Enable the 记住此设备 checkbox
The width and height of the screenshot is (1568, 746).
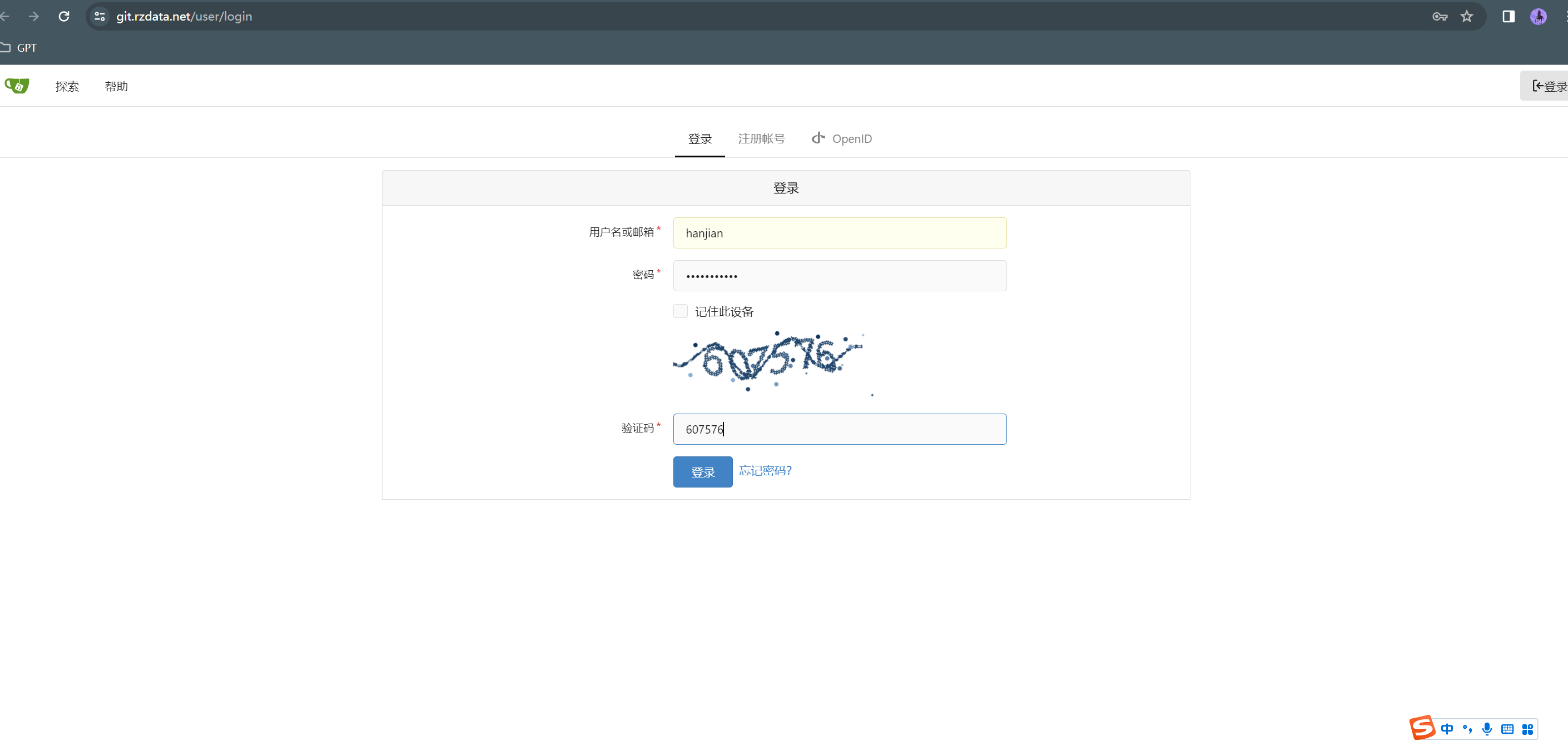click(x=681, y=311)
